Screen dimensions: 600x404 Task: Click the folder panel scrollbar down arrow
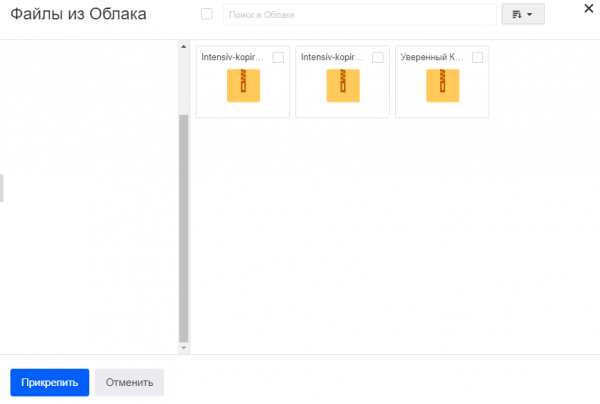coord(184,348)
